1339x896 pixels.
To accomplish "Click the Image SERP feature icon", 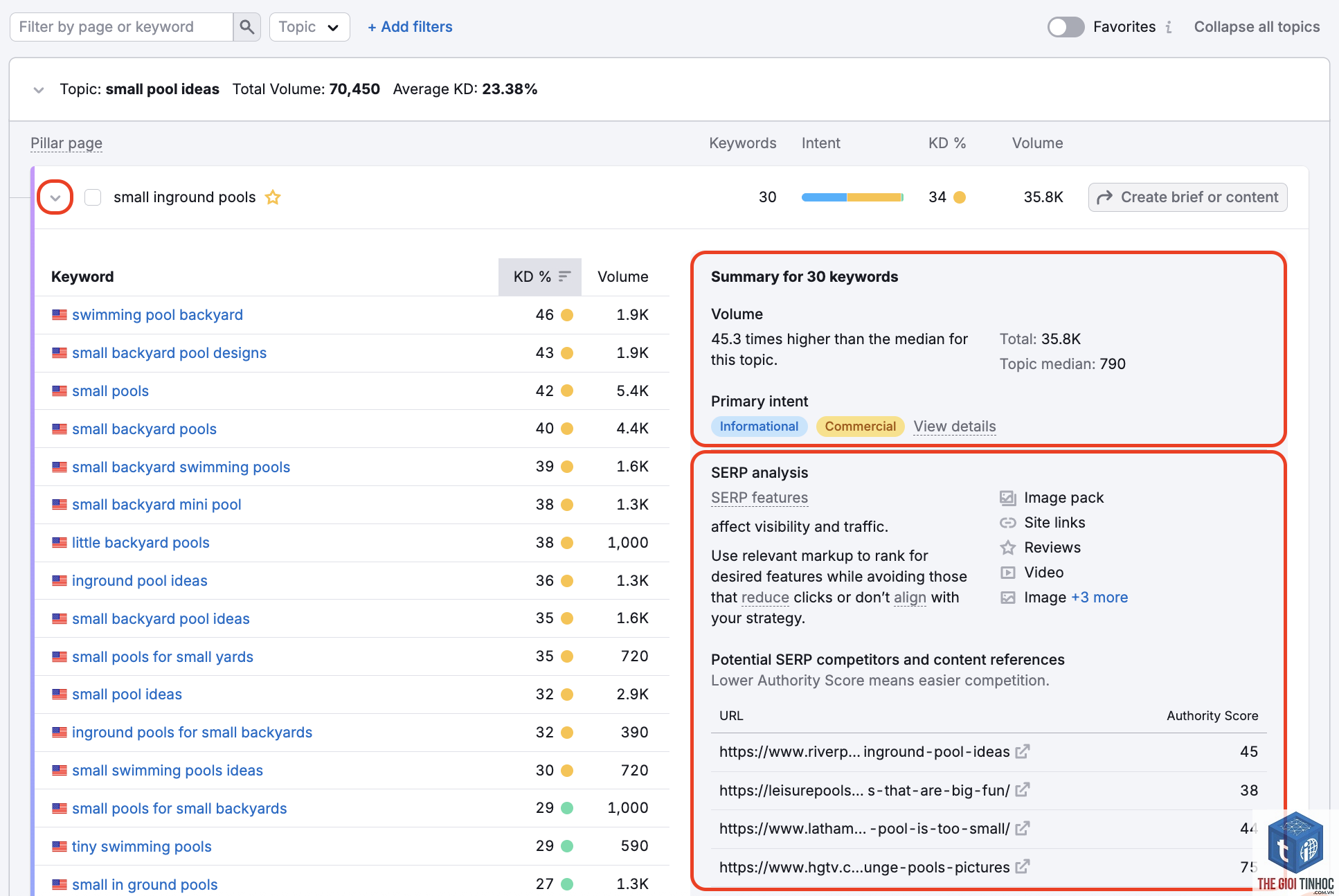I will pyautogui.click(x=1007, y=598).
